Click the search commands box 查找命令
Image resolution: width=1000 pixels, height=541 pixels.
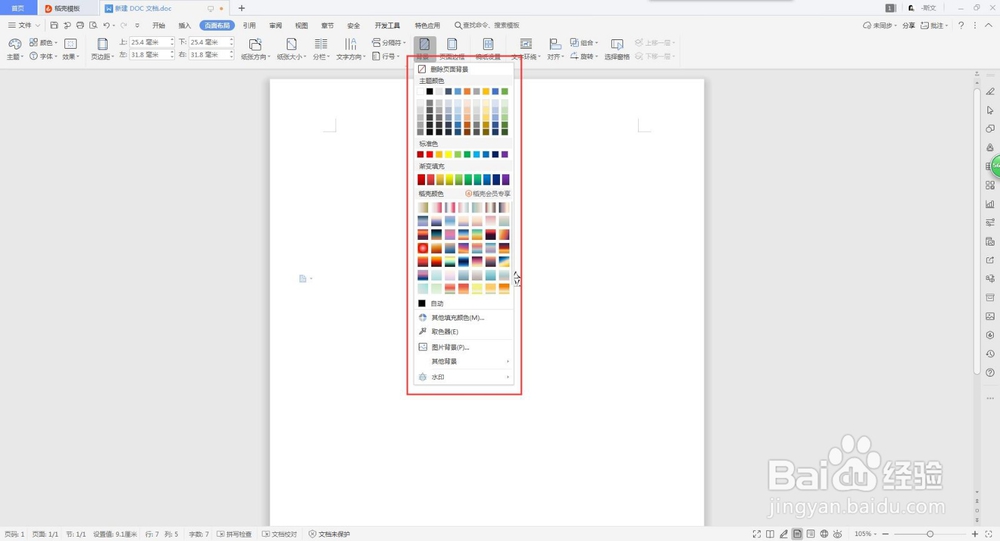487,26
